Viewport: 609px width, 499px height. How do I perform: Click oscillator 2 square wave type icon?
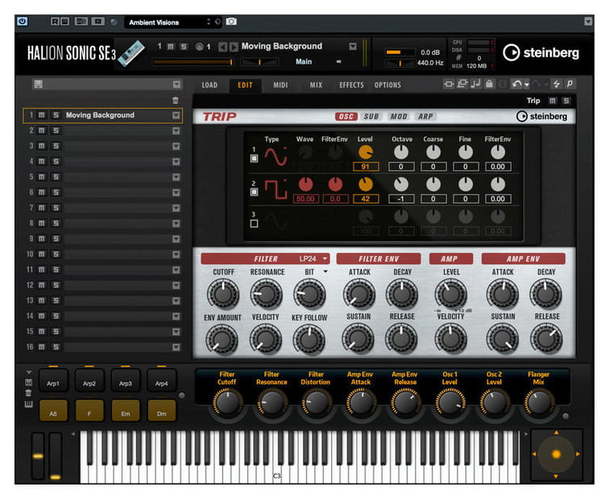(x=276, y=190)
